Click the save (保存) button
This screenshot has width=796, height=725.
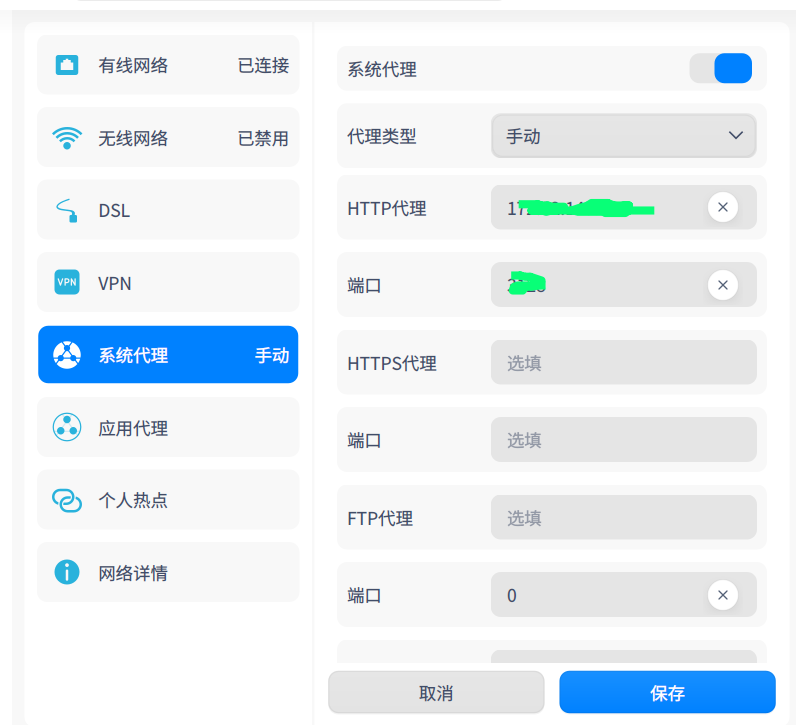(667, 693)
